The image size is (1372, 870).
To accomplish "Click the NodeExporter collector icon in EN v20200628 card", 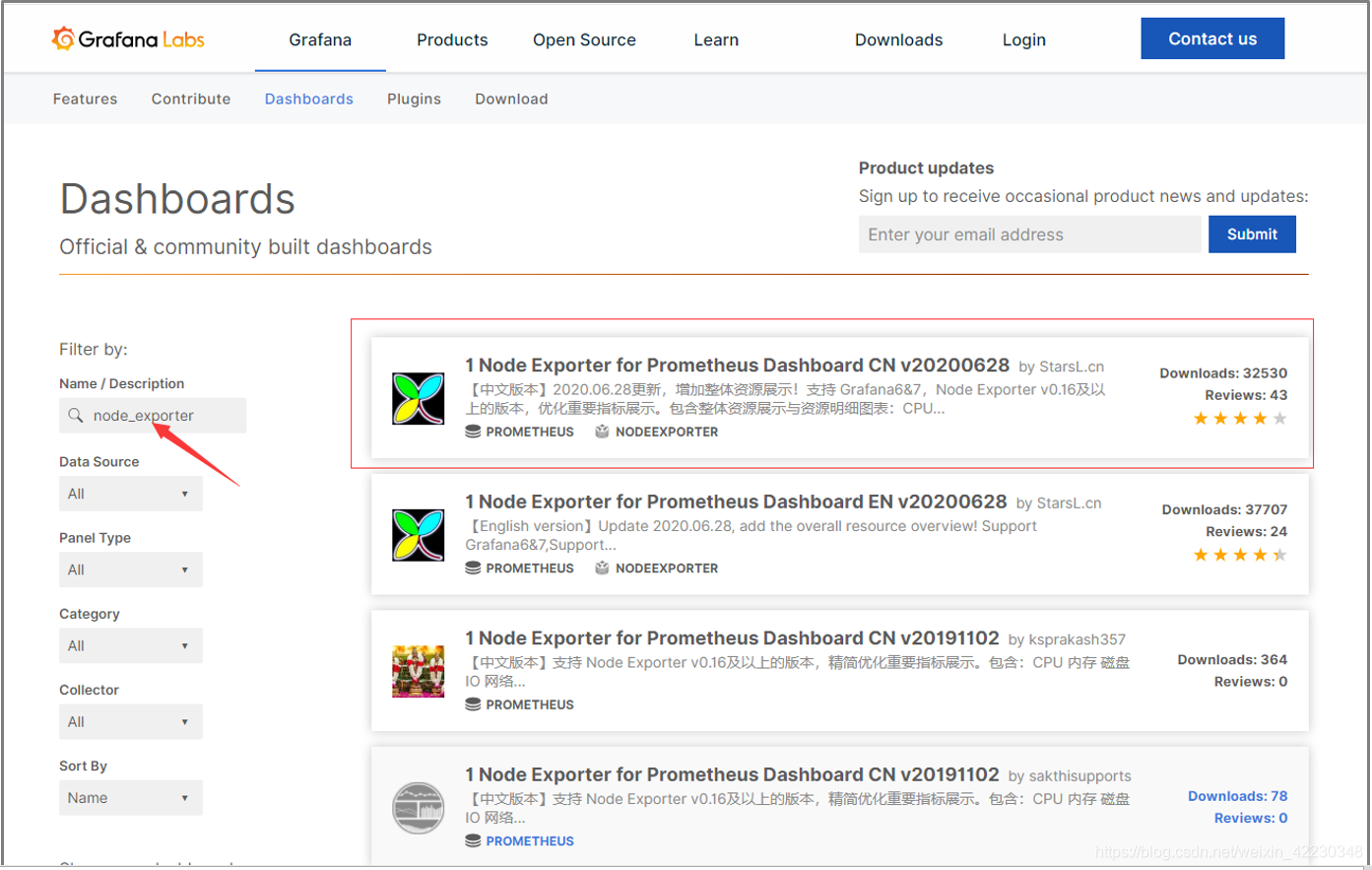I will (602, 569).
